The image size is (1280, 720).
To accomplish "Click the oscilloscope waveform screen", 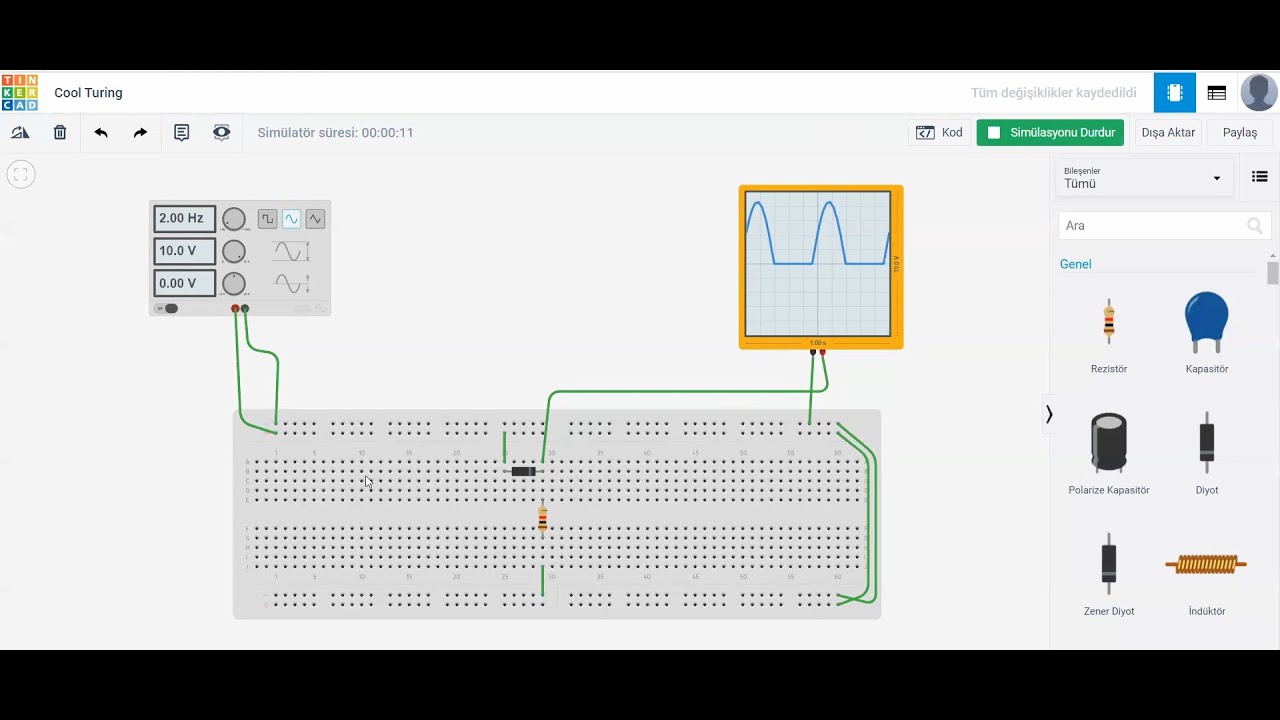I will click(818, 264).
